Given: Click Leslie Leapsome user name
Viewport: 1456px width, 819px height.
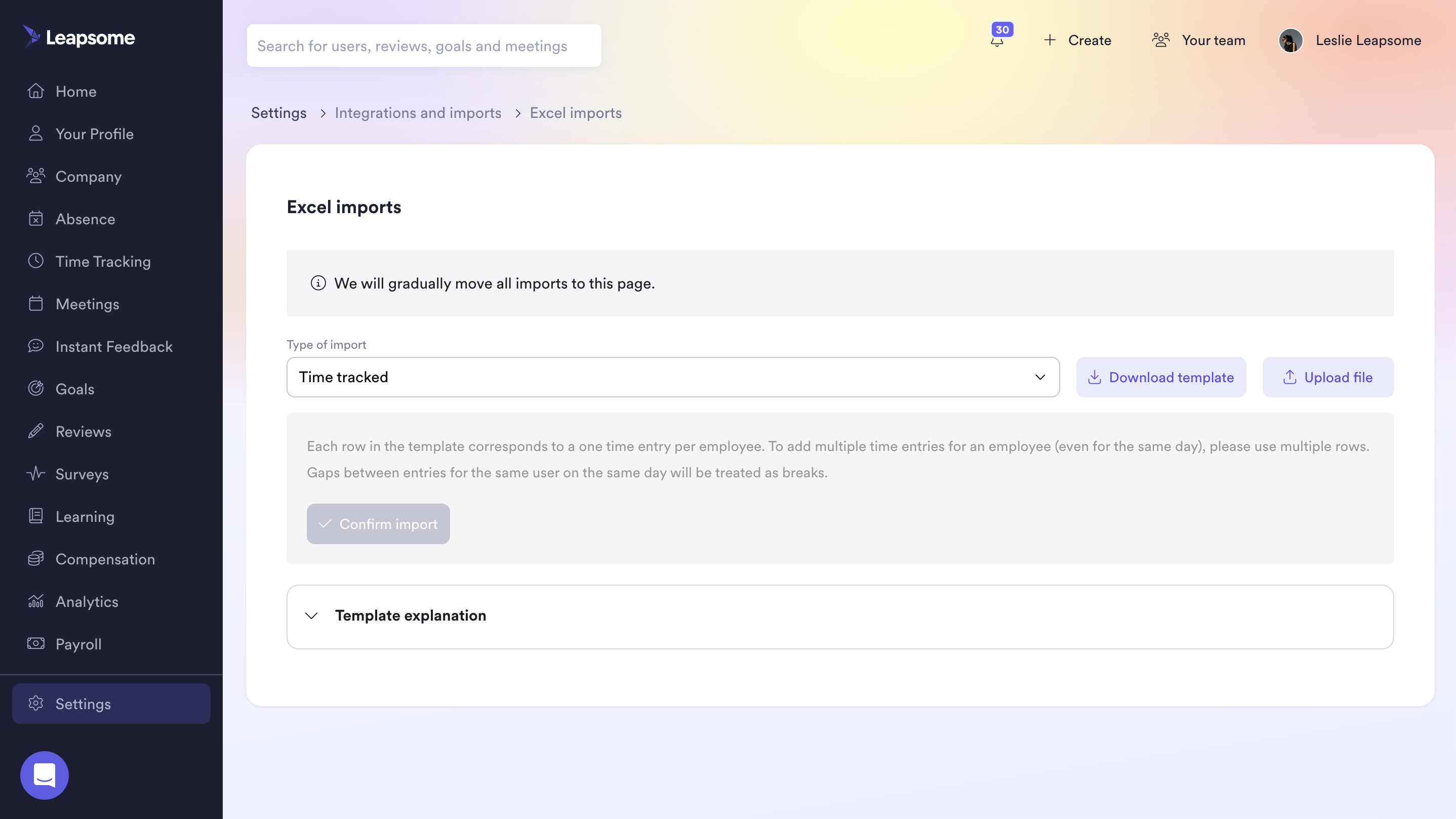Looking at the screenshot, I should [1368, 40].
